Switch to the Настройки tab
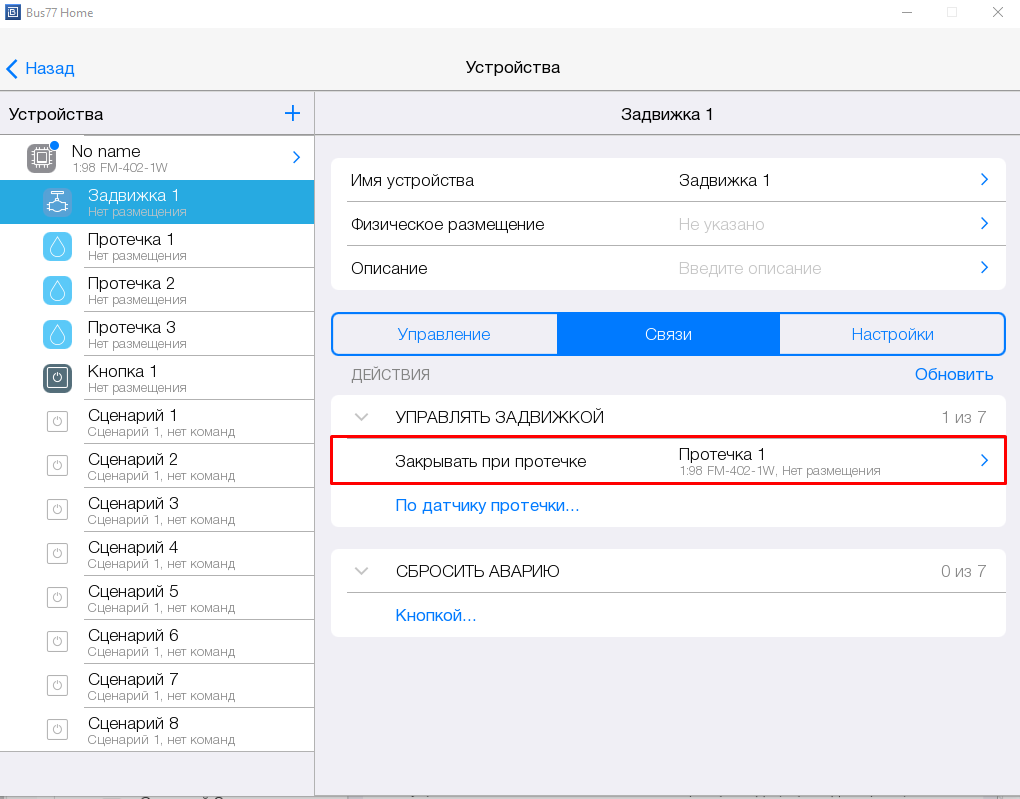The image size is (1020, 799). [x=892, y=334]
